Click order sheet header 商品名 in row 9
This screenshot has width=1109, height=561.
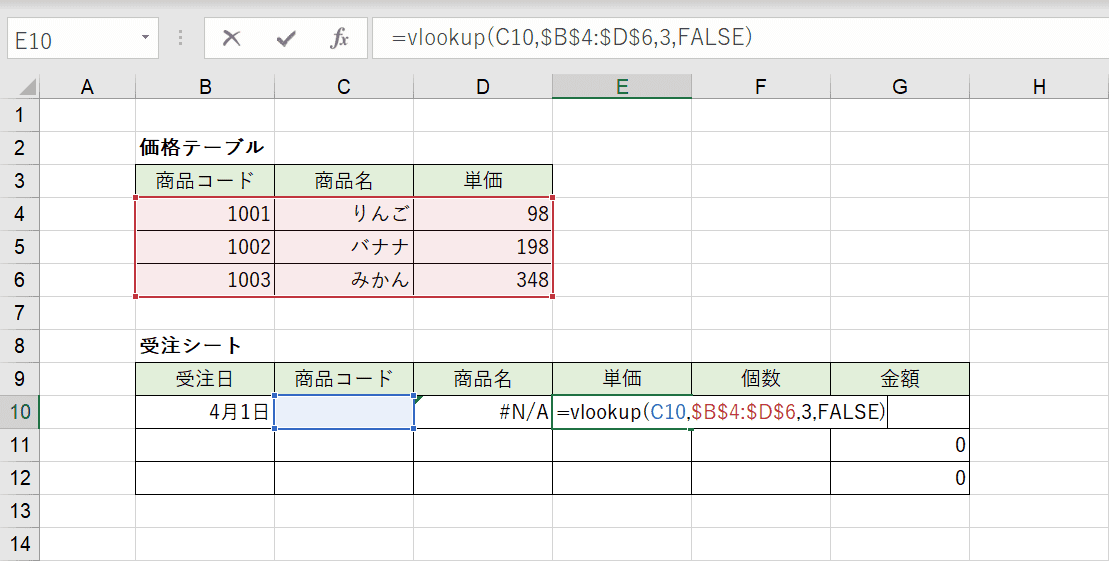483,378
